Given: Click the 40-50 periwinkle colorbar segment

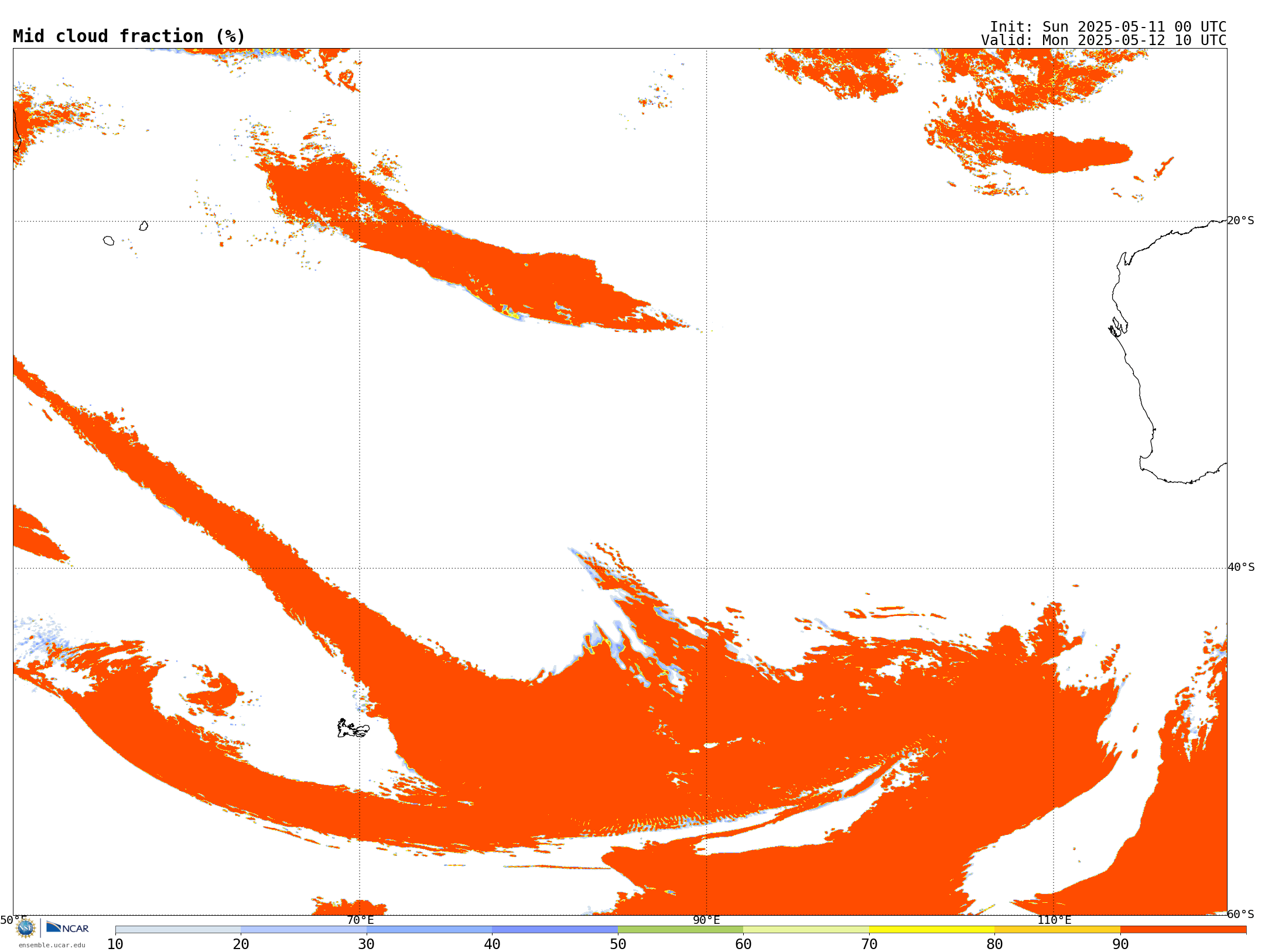Looking at the screenshot, I should click(x=555, y=930).
